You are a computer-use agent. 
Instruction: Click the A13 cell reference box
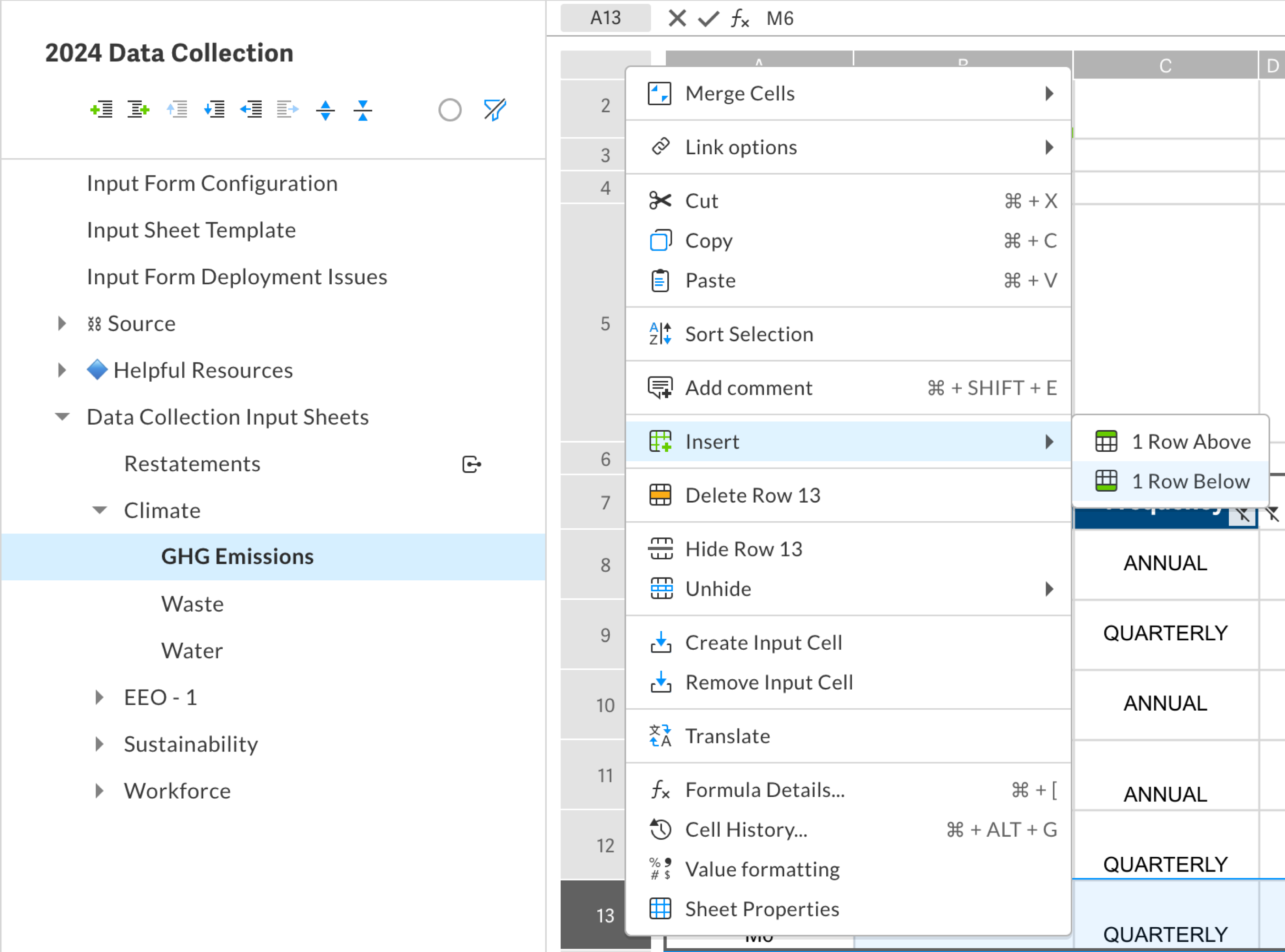click(x=605, y=19)
